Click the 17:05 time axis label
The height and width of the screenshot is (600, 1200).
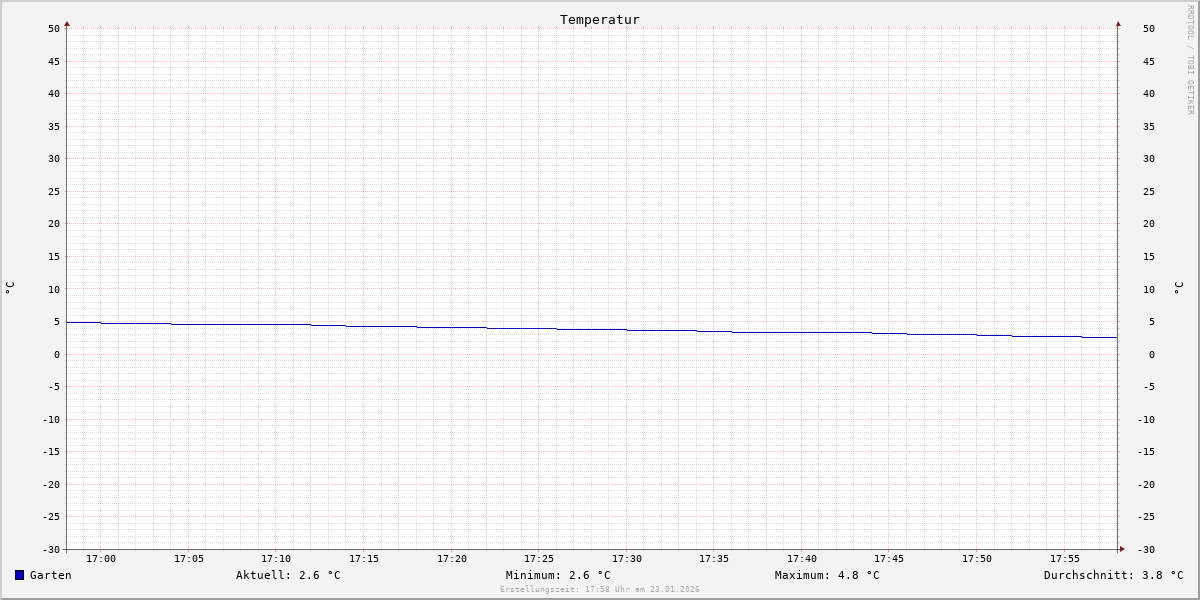(x=189, y=558)
